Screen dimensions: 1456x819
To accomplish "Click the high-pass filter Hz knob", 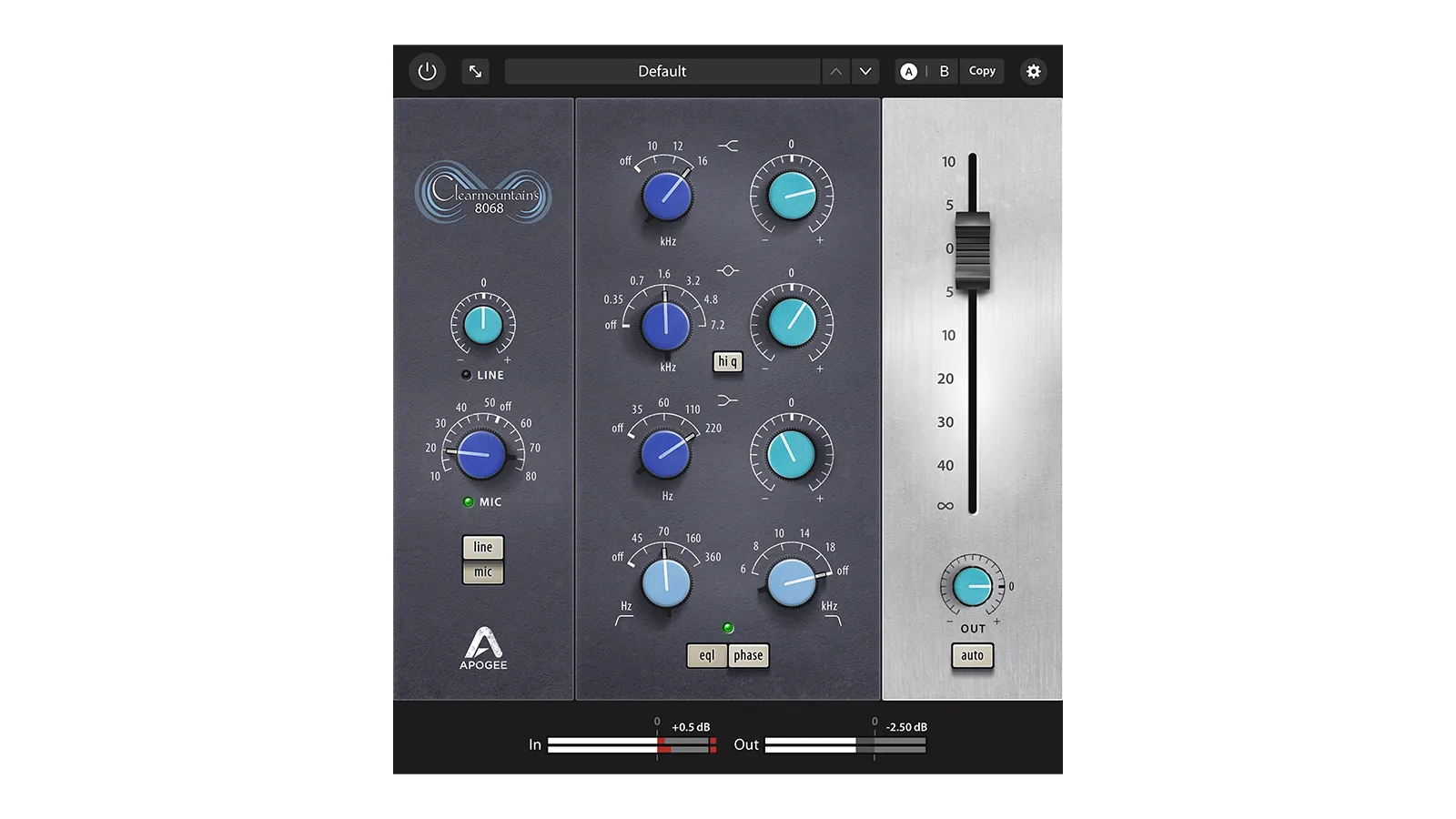I will tap(666, 582).
